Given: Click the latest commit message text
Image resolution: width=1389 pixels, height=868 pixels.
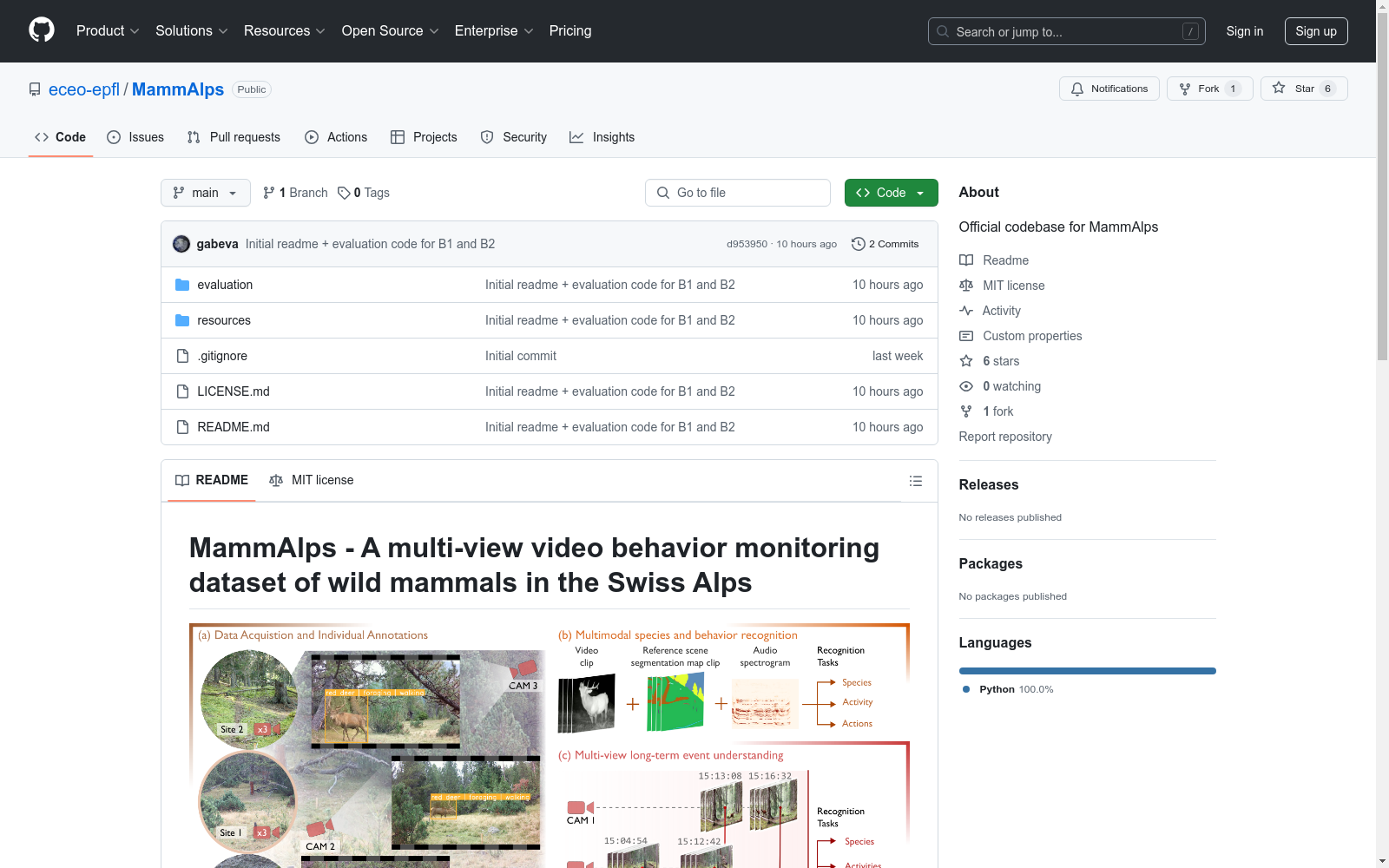Looking at the screenshot, I should [x=370, y=244].
